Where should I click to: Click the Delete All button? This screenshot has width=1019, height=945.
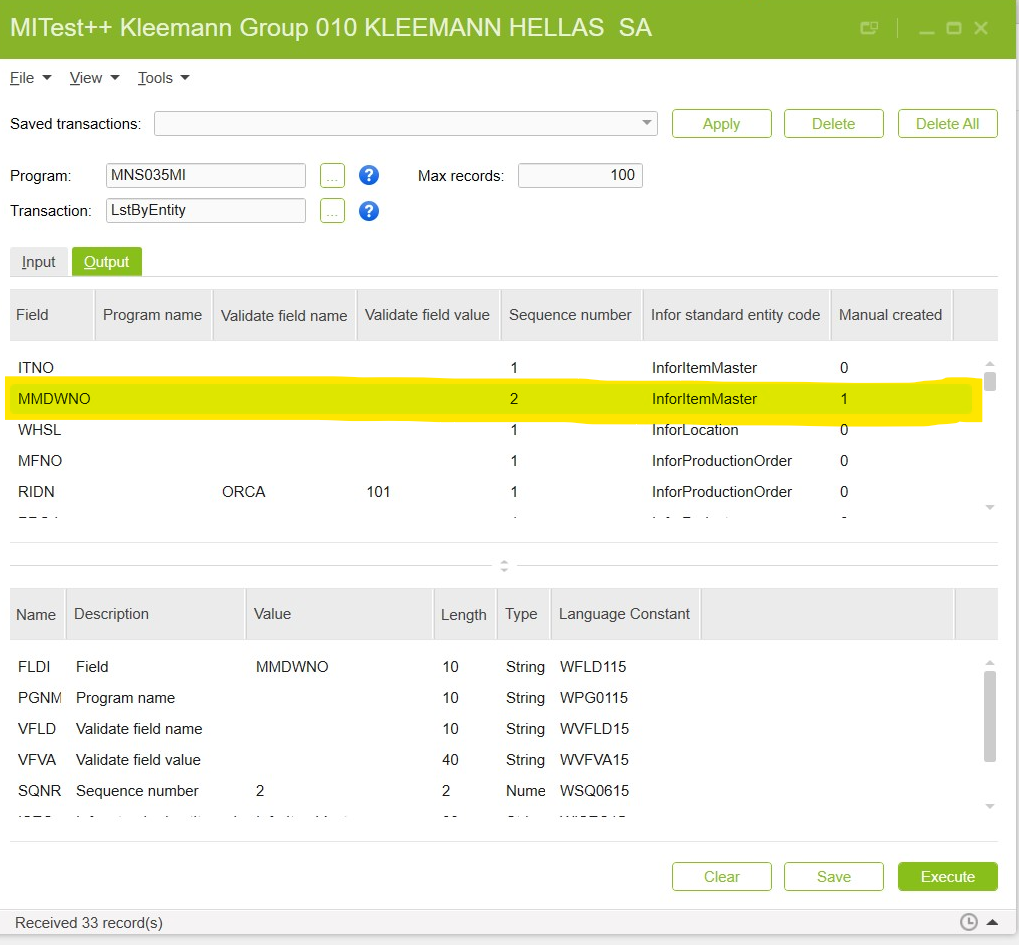[x=947, y=123]
